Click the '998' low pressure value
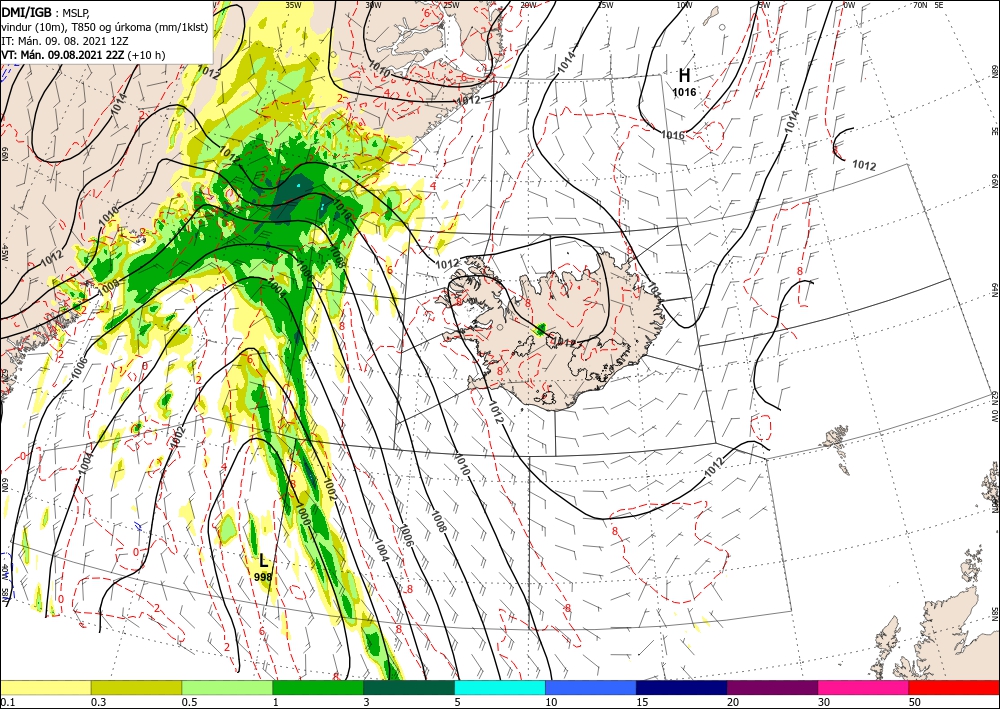Screen dimensions: 1000x709 point(263,577)
